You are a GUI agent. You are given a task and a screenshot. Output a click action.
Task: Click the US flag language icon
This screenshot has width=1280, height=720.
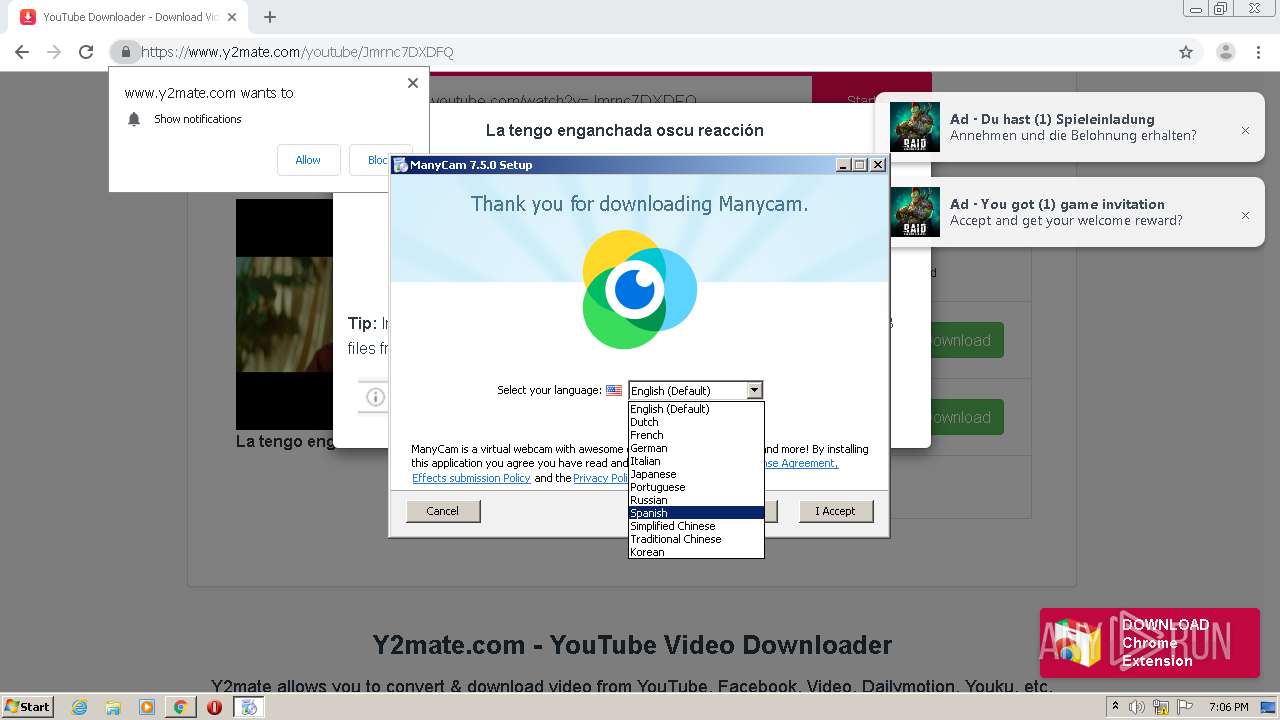pyautogui.click(x=614, y=390)
